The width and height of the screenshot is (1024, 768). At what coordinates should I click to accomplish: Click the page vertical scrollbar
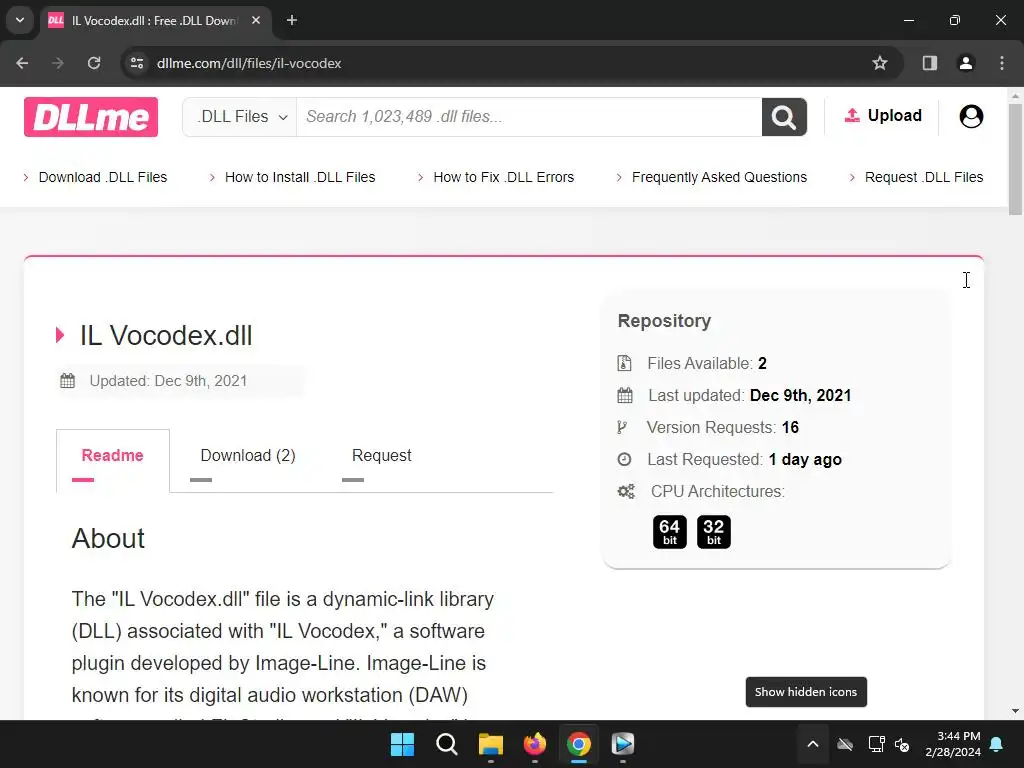click(1016, 159)
